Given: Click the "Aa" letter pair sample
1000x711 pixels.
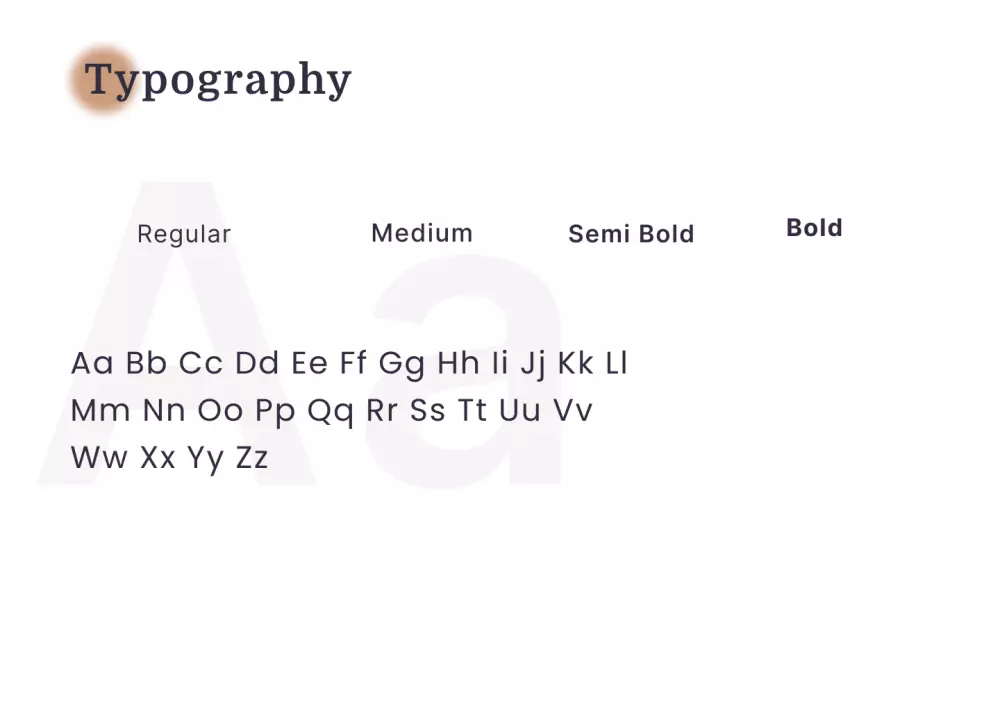Looking at the screenshot, I should (x=93, y=363).
